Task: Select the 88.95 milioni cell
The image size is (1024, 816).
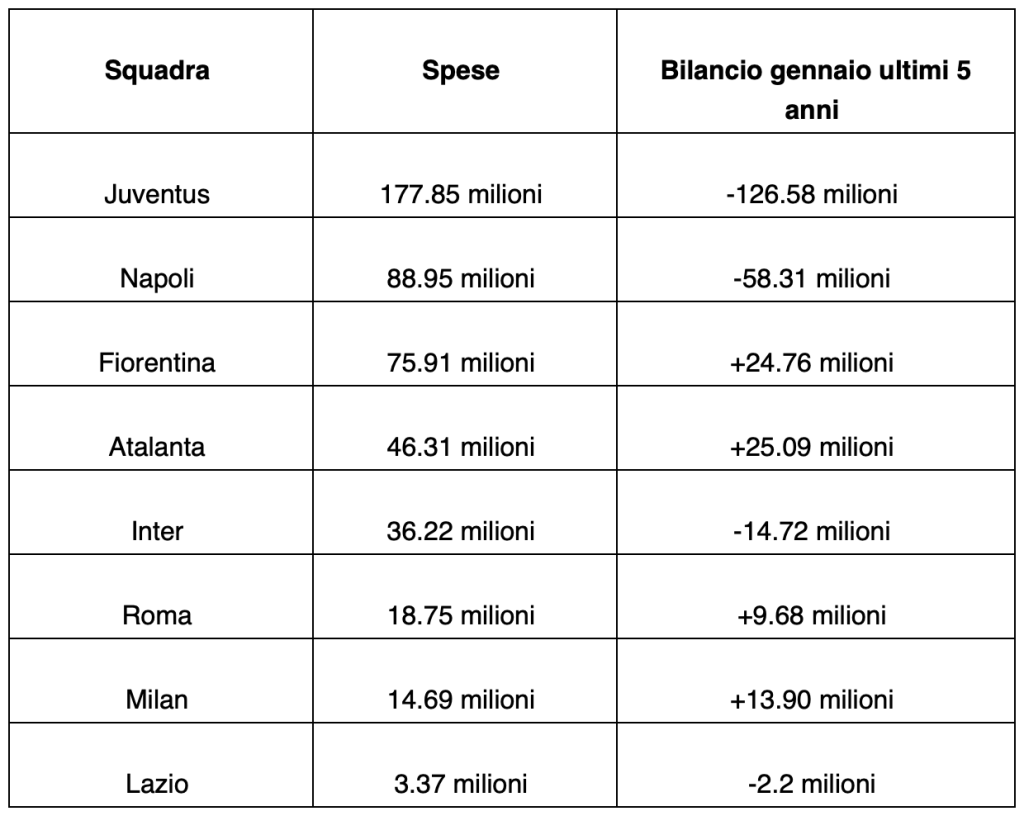Action: (x=460, y=277)
